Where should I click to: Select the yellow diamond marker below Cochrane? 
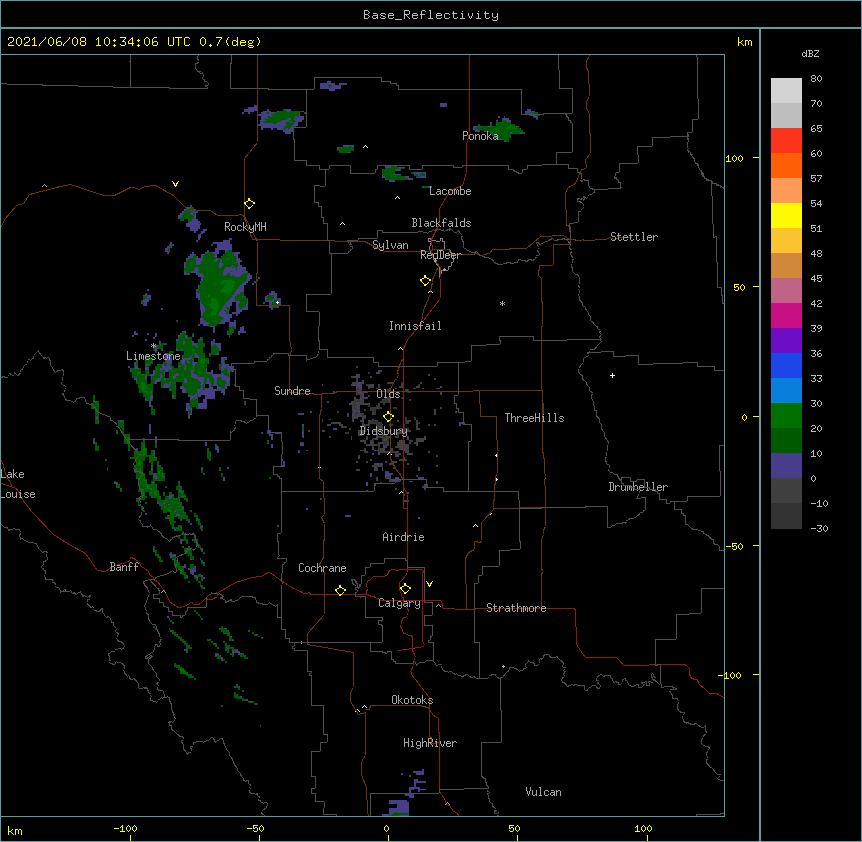click(340, 590)
